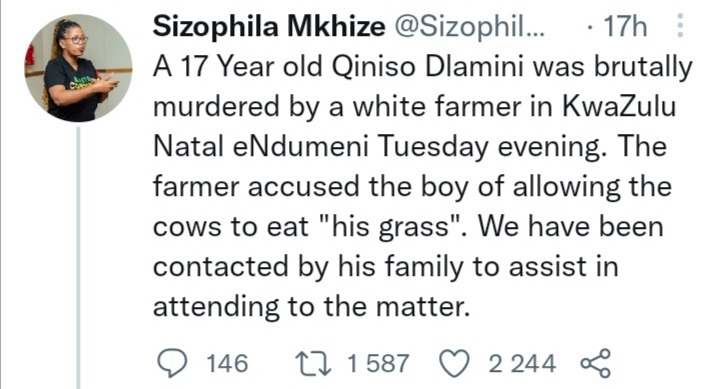
Task: Click the Sizophila Mkhize display name
Action: pos(269,26)
